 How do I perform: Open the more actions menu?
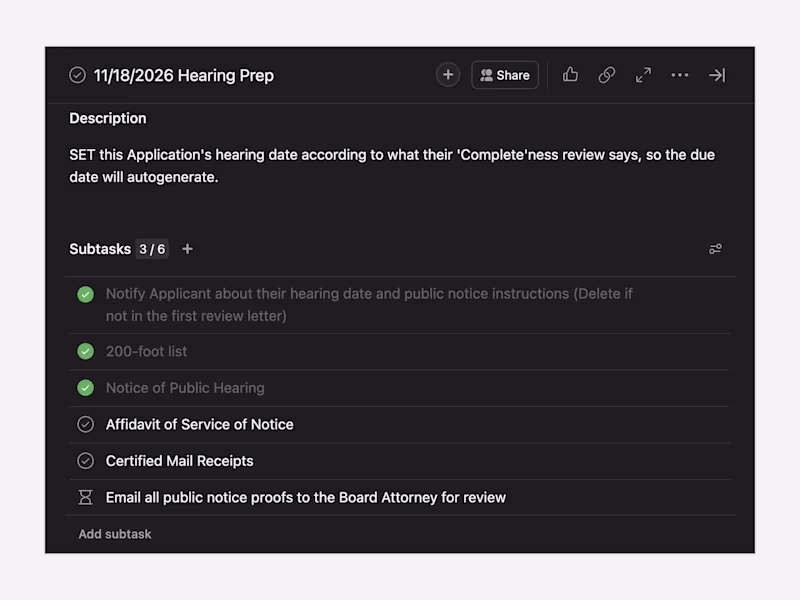coord(680,75)
